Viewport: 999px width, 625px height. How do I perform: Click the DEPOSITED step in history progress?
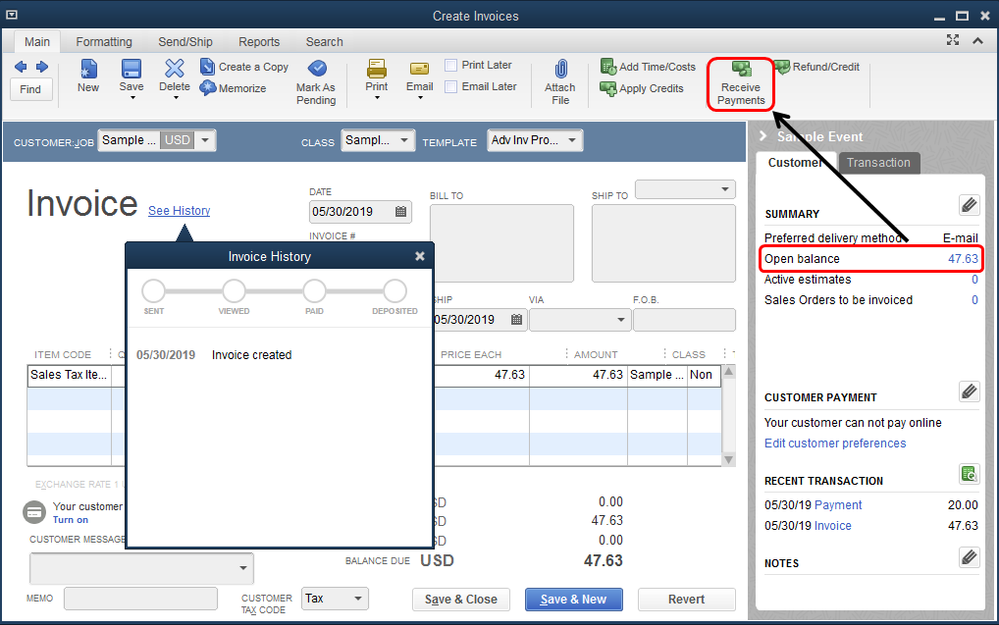pos(395,291)
